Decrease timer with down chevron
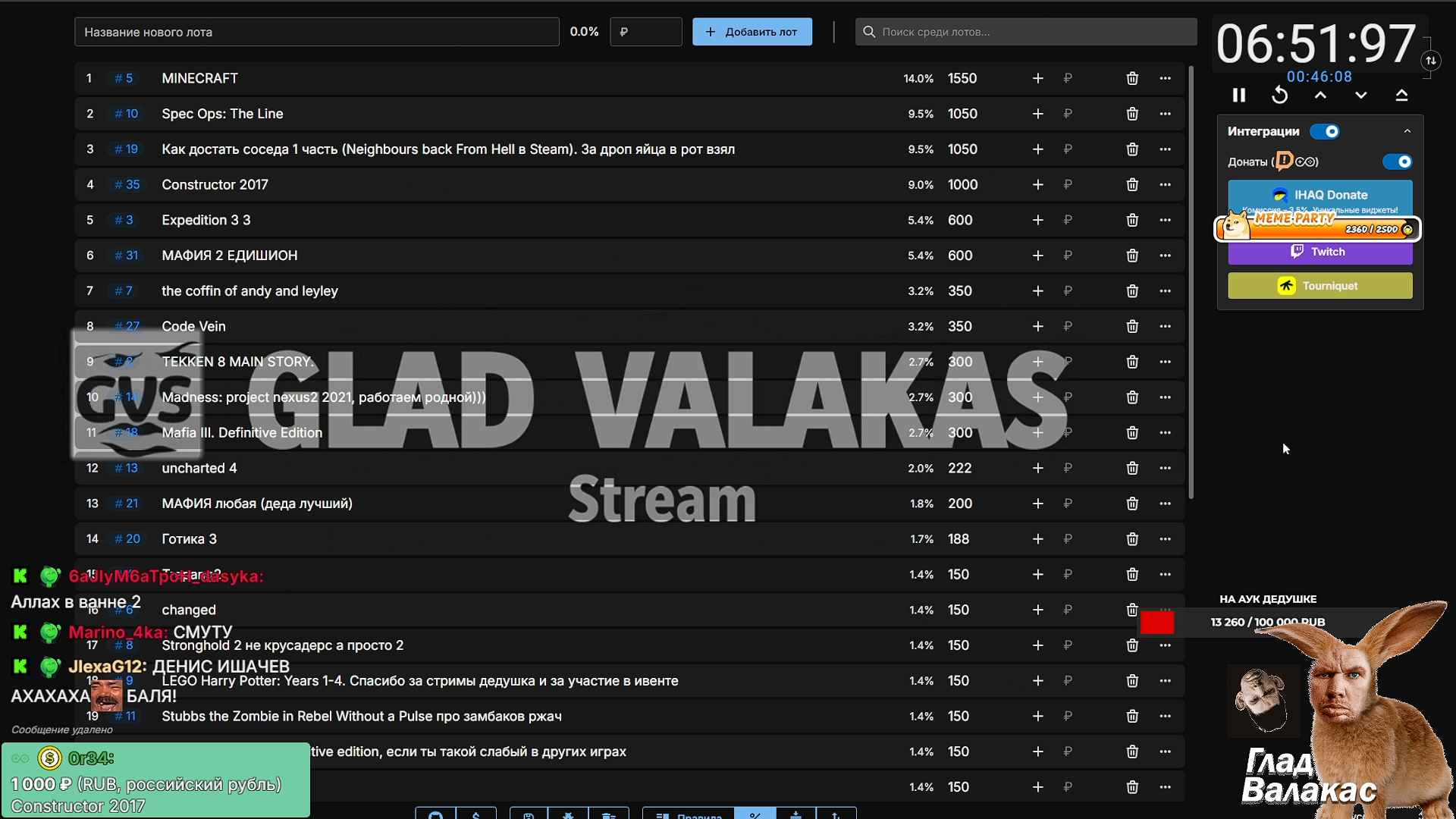1456x819 pixels. tap(1360, 96)
